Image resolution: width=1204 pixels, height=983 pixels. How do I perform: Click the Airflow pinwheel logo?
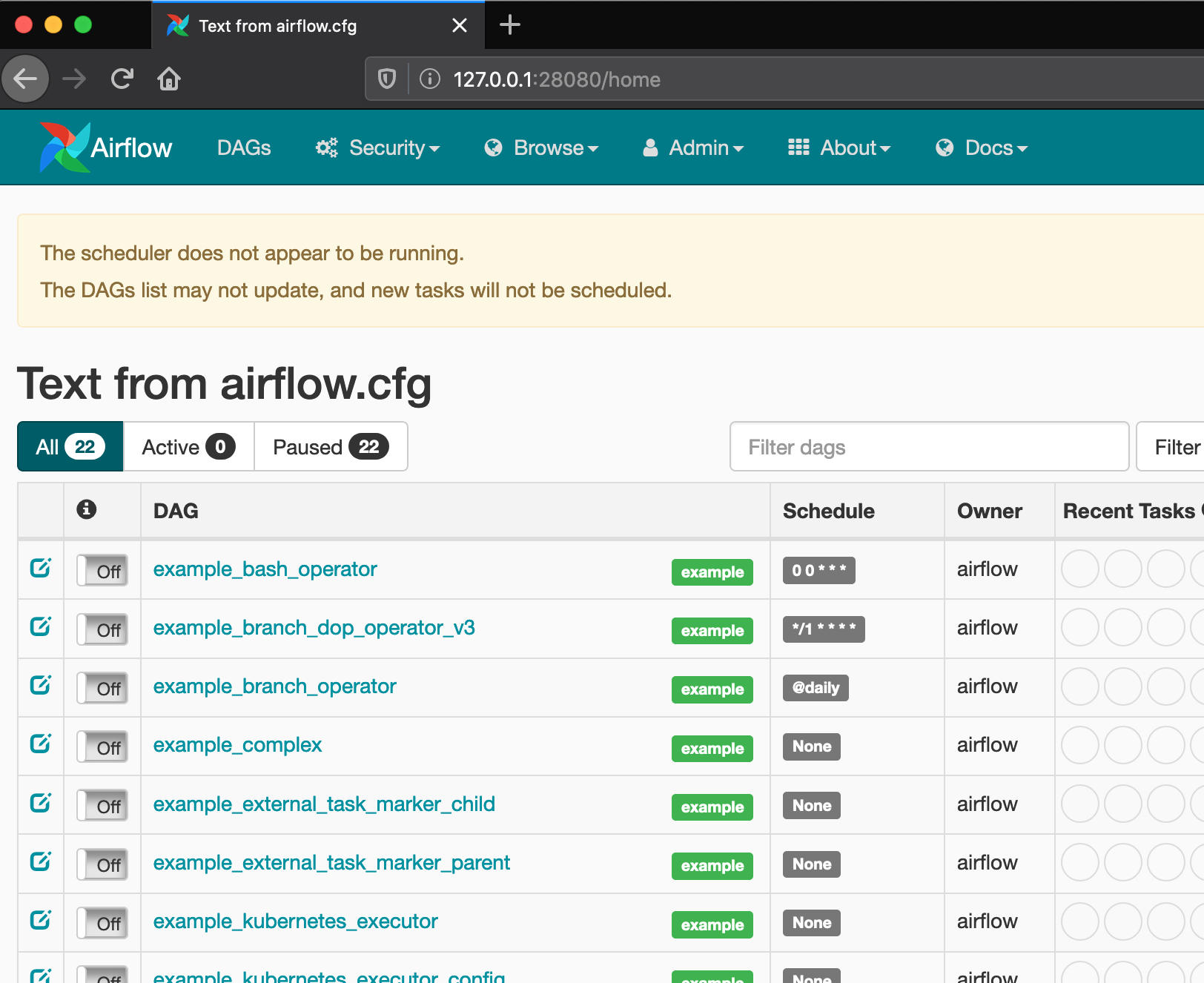[x=65, y=147]
